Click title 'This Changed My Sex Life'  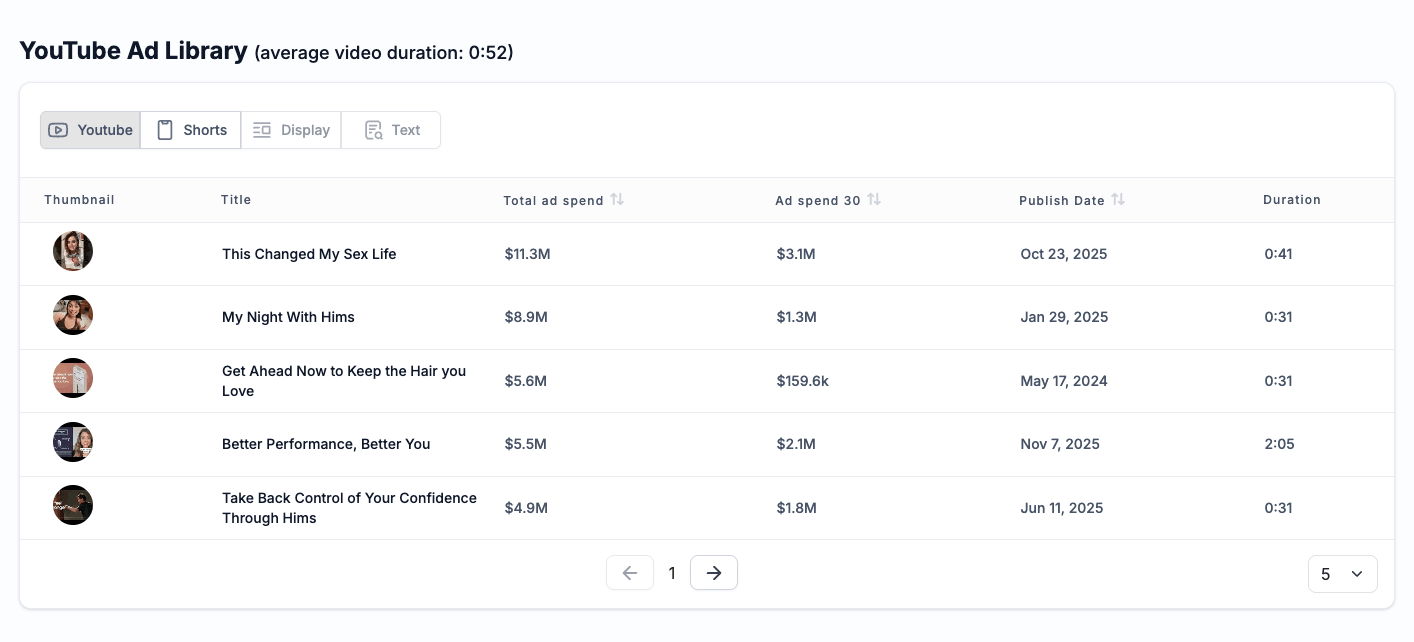(309, 254)
